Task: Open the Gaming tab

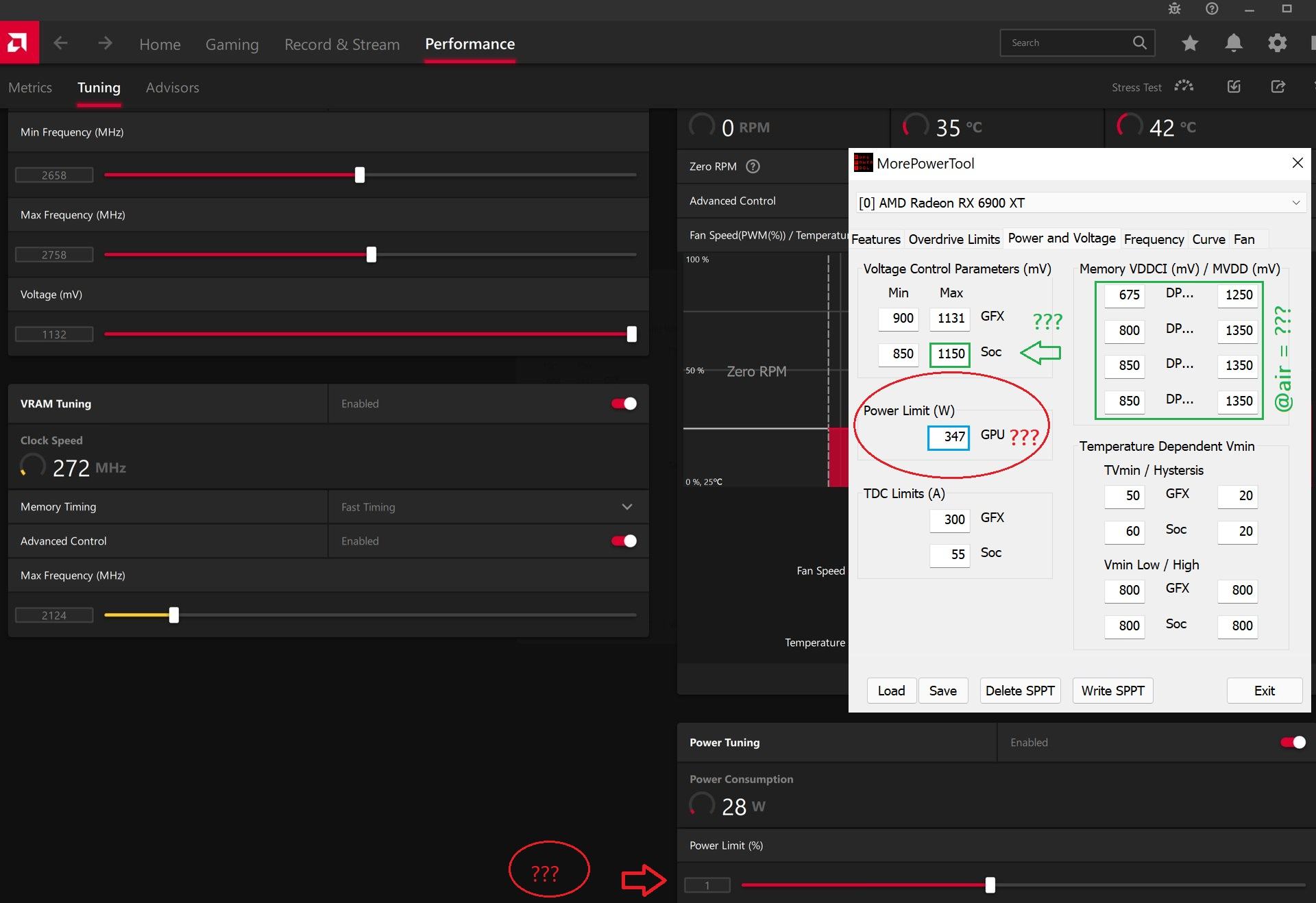Action: pyautogui.click(x=232, y=44)
